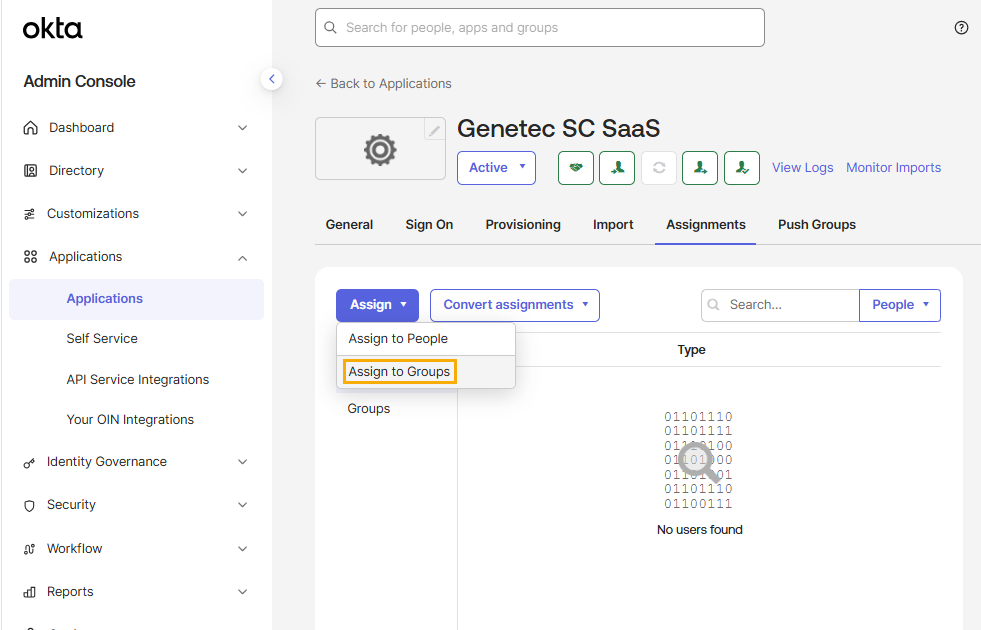The width and height of the screenshot is (981, 630).
Task: Open the People filter dropdown
Action: click(900, 305)
